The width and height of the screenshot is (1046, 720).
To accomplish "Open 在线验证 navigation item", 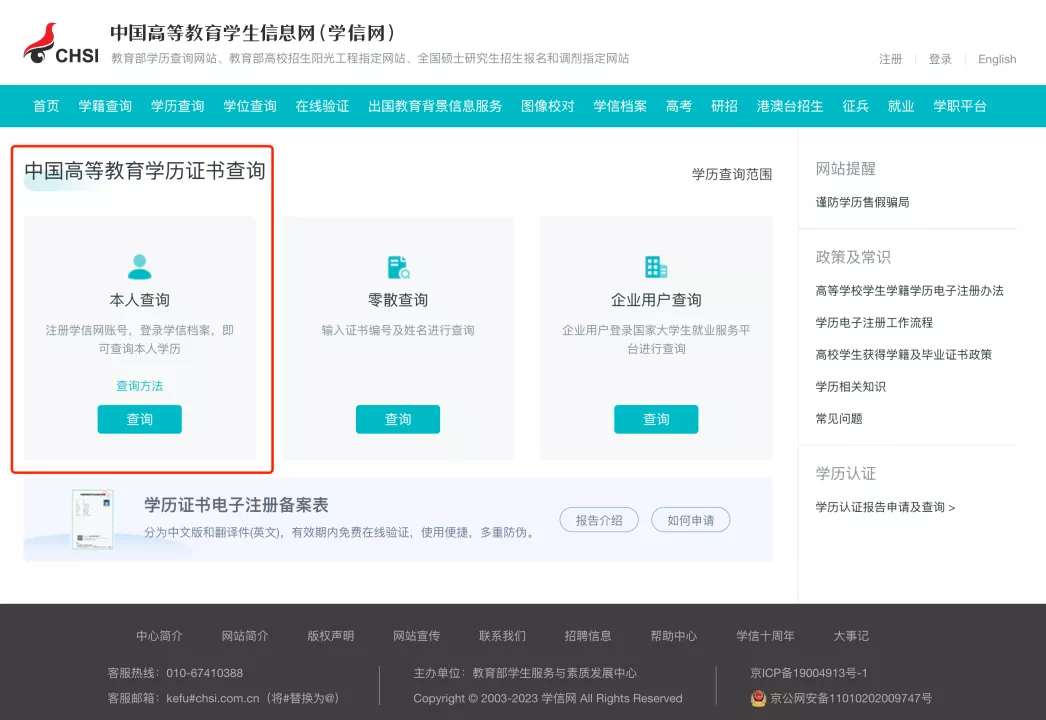I will click(x=322, y=106).
